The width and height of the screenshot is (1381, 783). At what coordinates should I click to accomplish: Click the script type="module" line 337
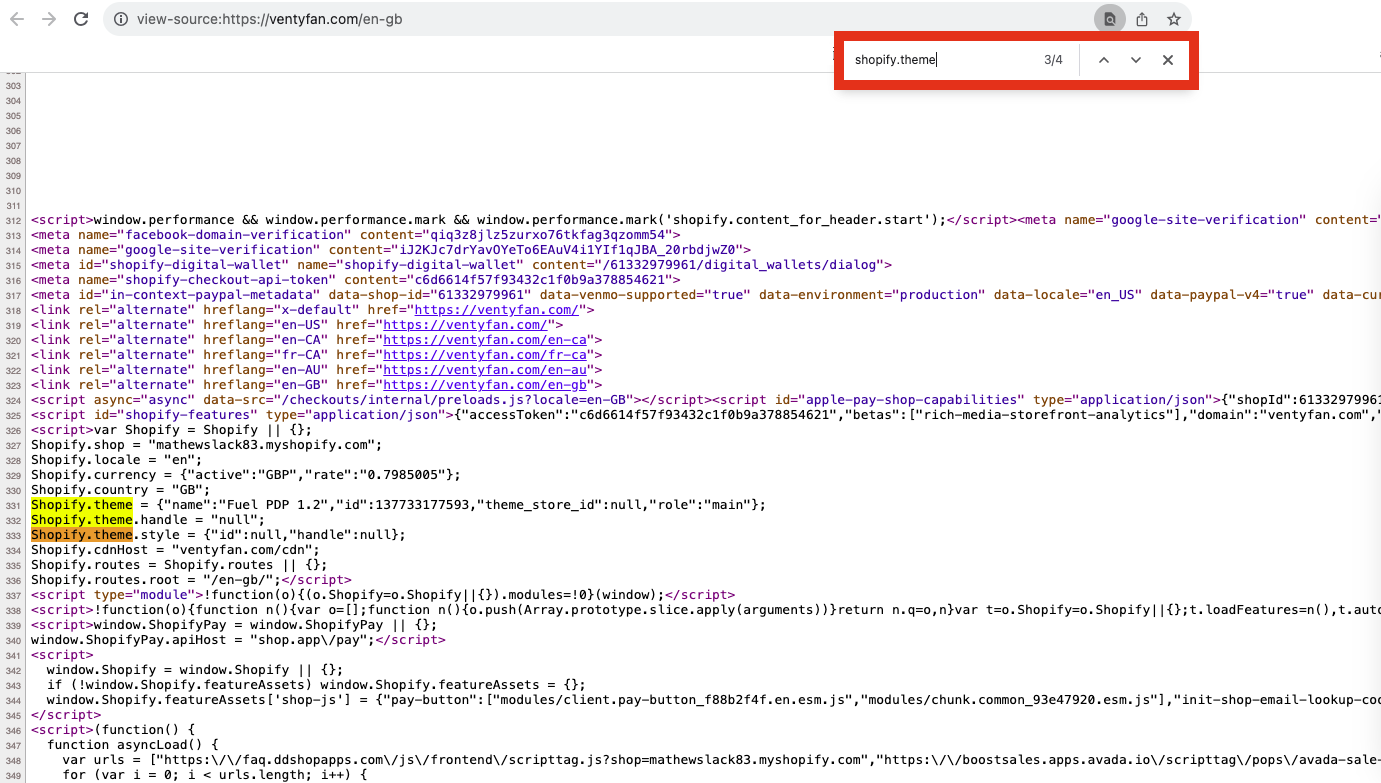[x=383, y=595]
